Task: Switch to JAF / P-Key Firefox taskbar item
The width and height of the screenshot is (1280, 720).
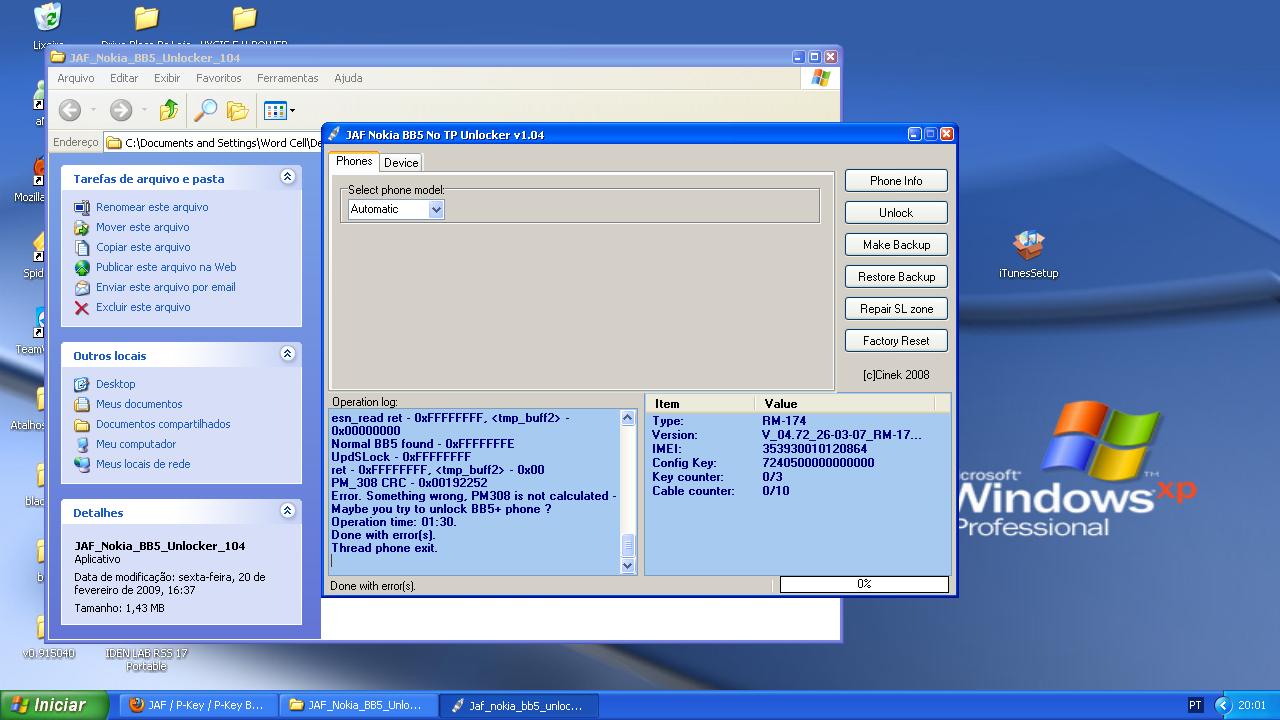Action: 197,705
